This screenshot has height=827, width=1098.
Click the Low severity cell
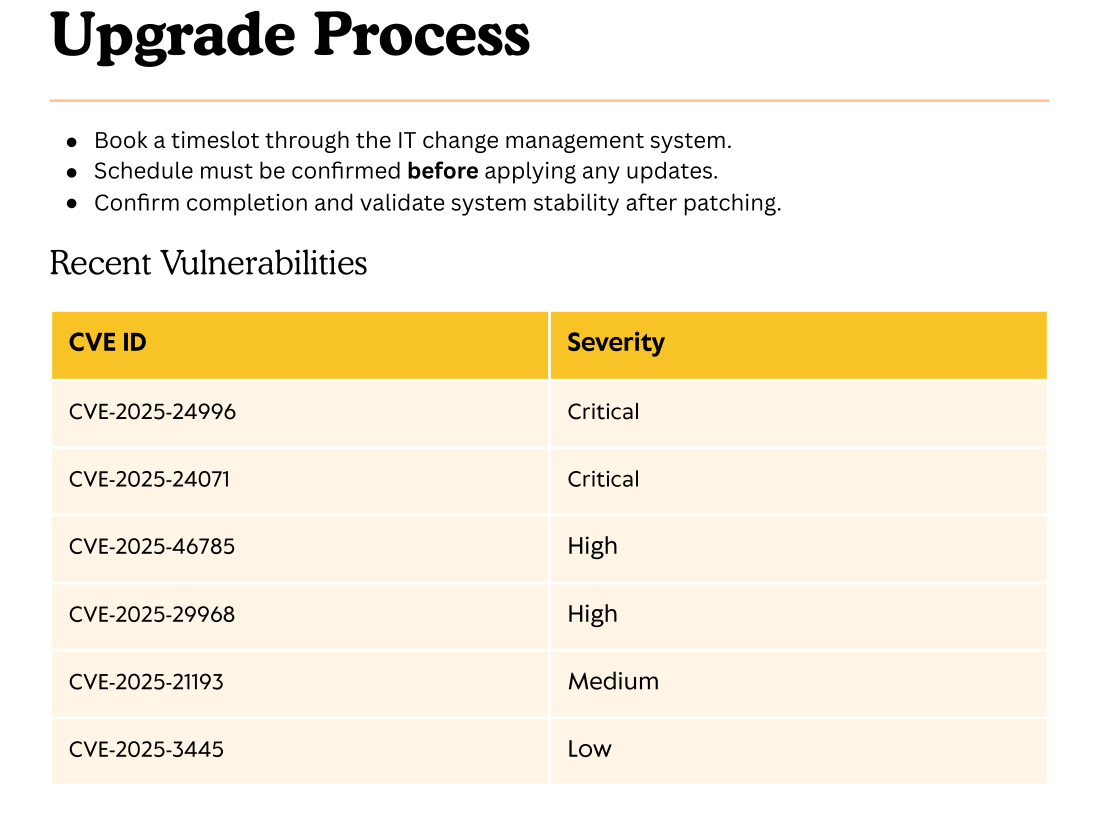[589, 749]
